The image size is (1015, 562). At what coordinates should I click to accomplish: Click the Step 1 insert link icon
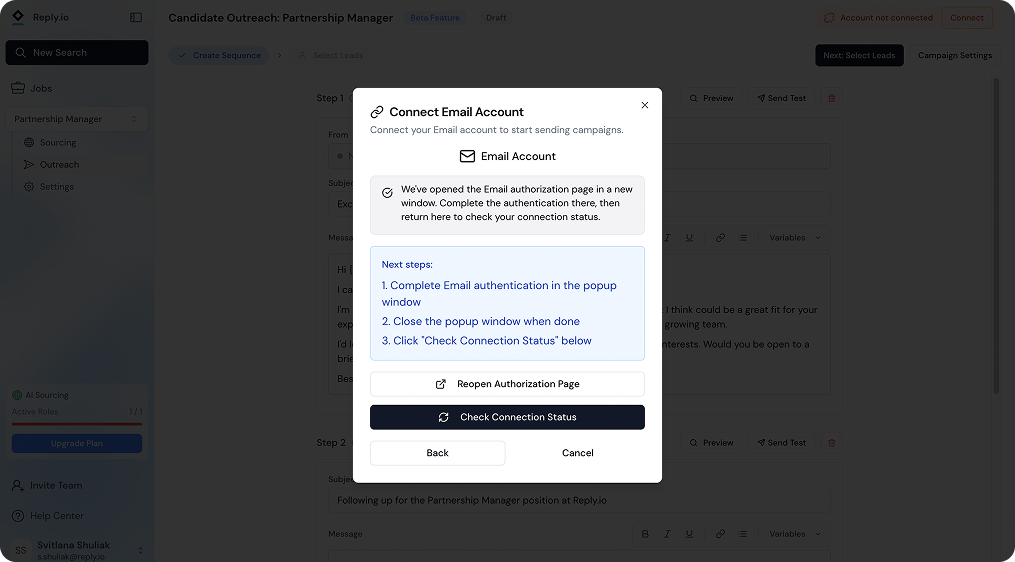[x=720, y=238]
